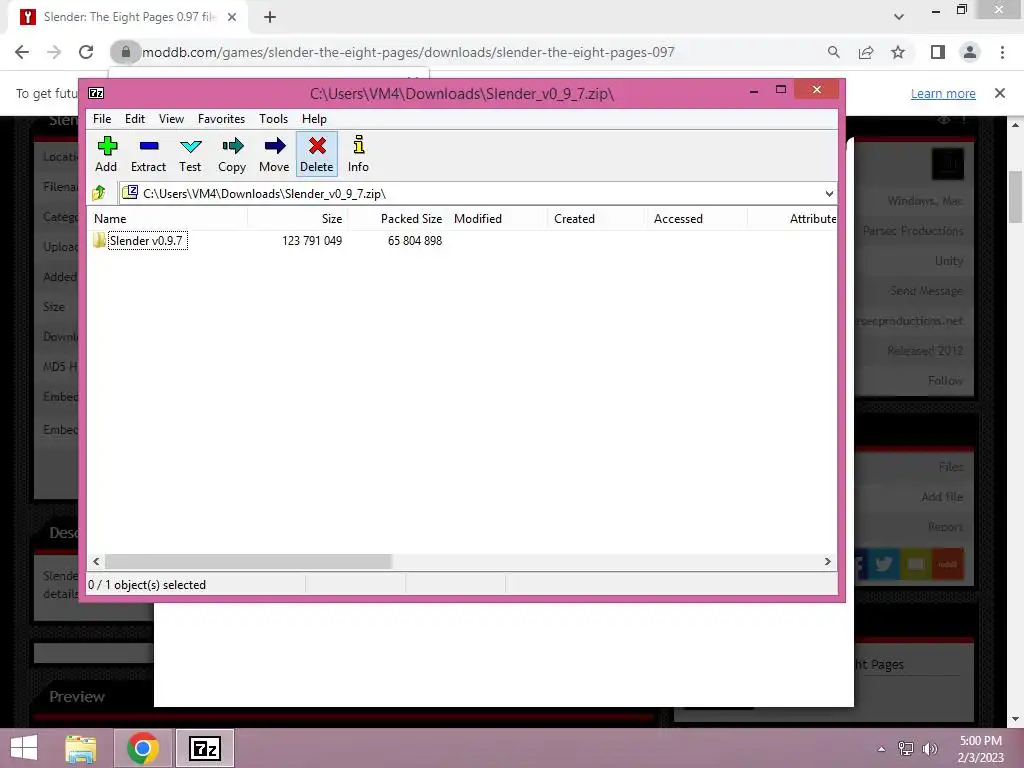Viewport: 1024px width, 768px height.
Task: Click the moddb.com URL in address bar
Action: pos(408,52)
